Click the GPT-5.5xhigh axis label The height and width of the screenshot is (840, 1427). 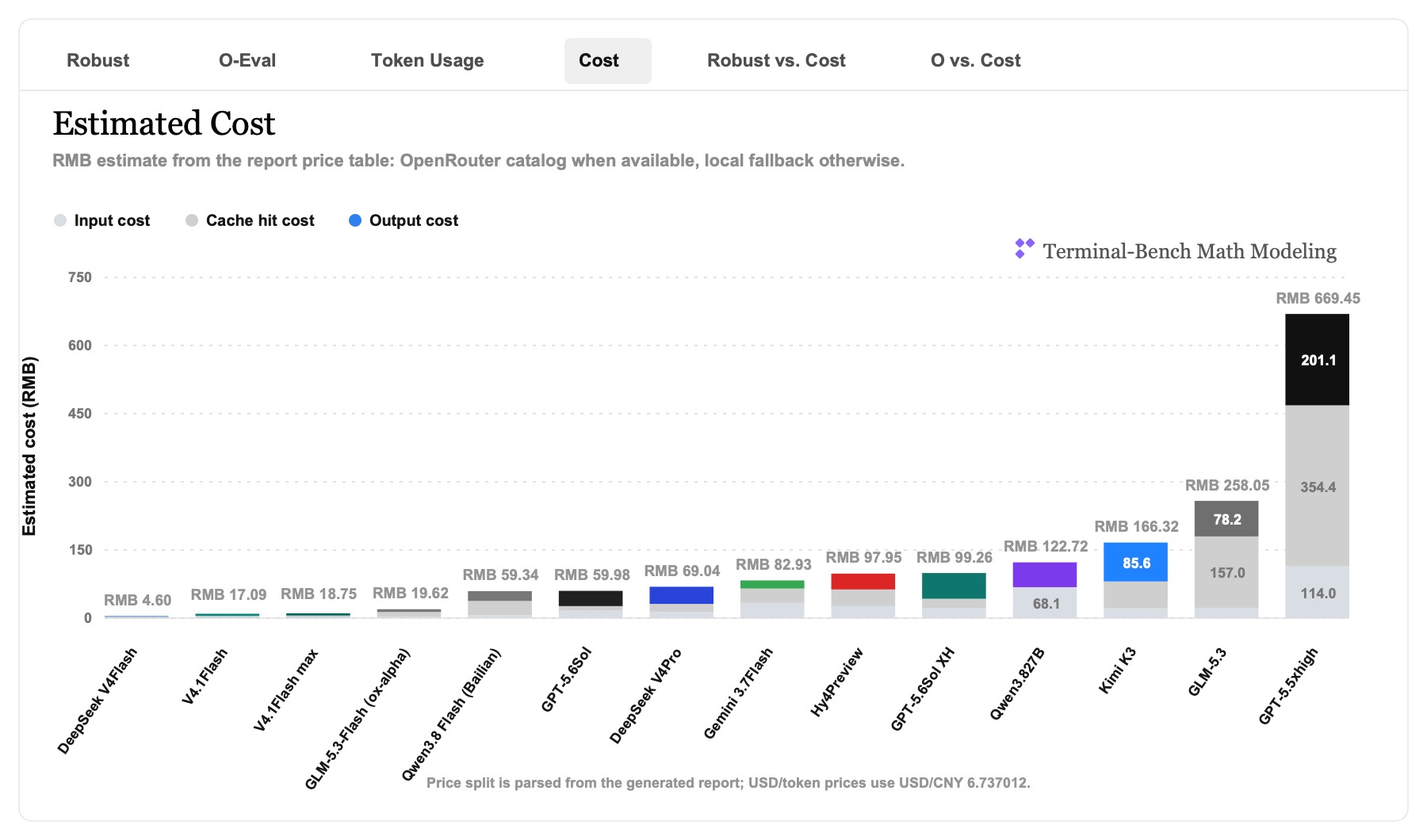point(1289,686)
